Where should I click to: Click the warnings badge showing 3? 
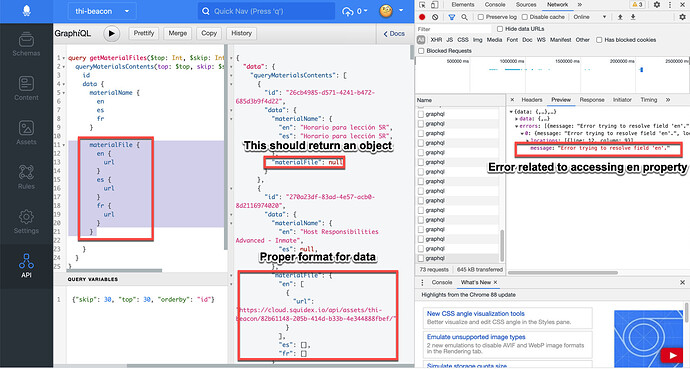[x=638, y=5]
